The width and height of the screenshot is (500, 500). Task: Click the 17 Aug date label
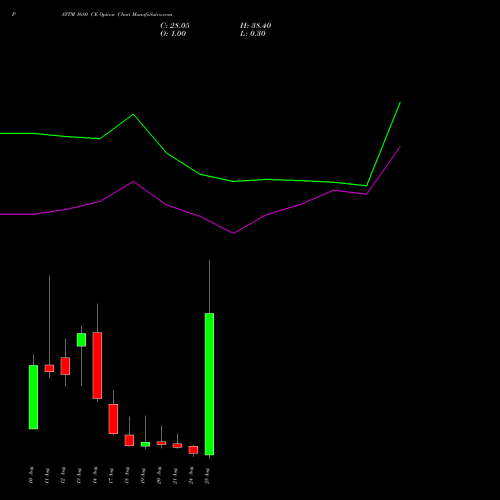point(111,476)
